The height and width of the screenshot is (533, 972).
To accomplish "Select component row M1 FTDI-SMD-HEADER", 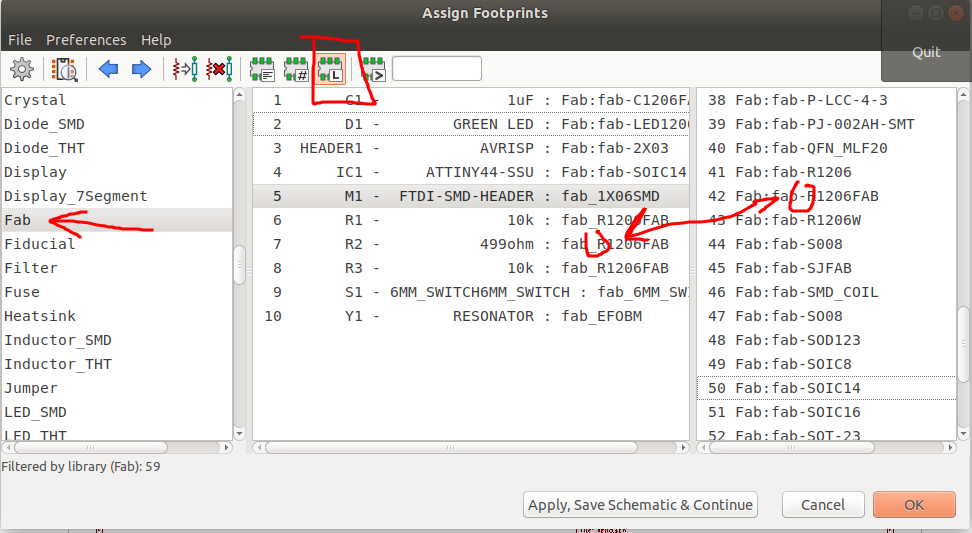I will tap(471, 196).
